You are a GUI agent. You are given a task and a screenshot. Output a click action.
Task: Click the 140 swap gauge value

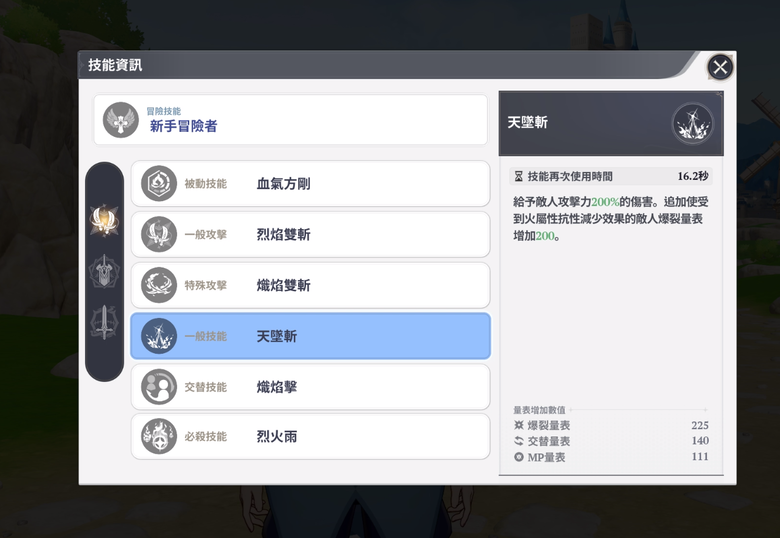[699, 441]
